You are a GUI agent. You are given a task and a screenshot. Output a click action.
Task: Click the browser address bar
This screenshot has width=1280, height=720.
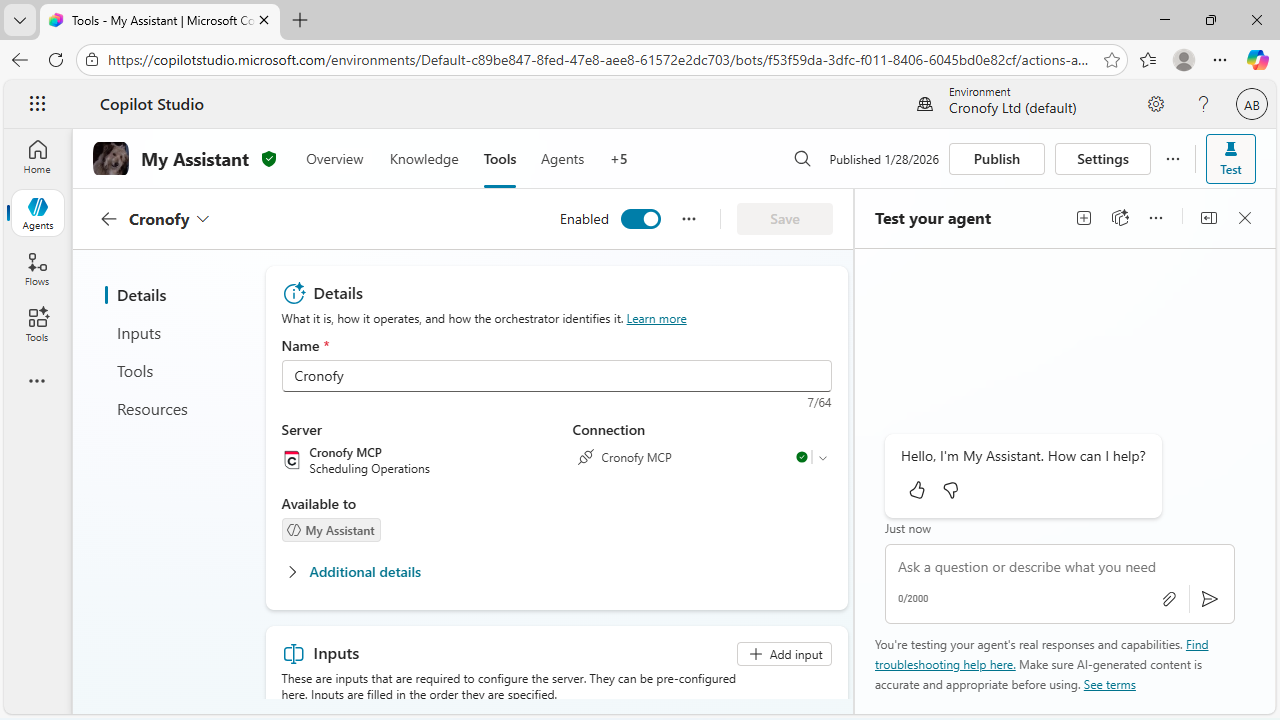[x=598, y=60]
